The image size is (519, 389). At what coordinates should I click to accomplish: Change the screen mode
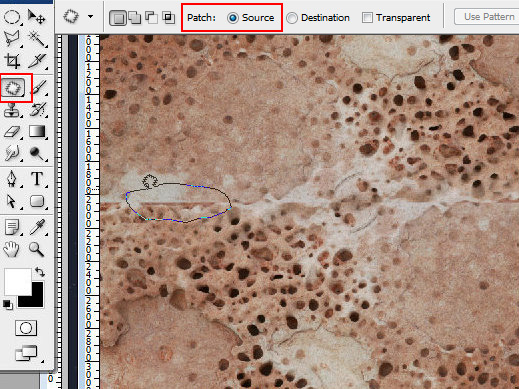tap(26, 353)
